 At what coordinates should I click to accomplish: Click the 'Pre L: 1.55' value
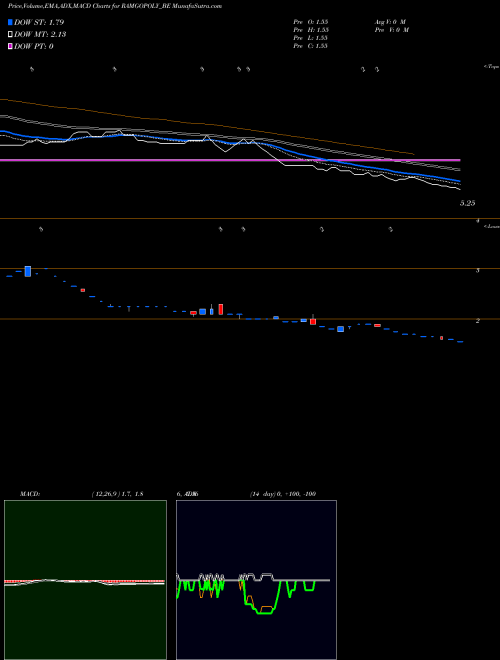tap(311, 38)
